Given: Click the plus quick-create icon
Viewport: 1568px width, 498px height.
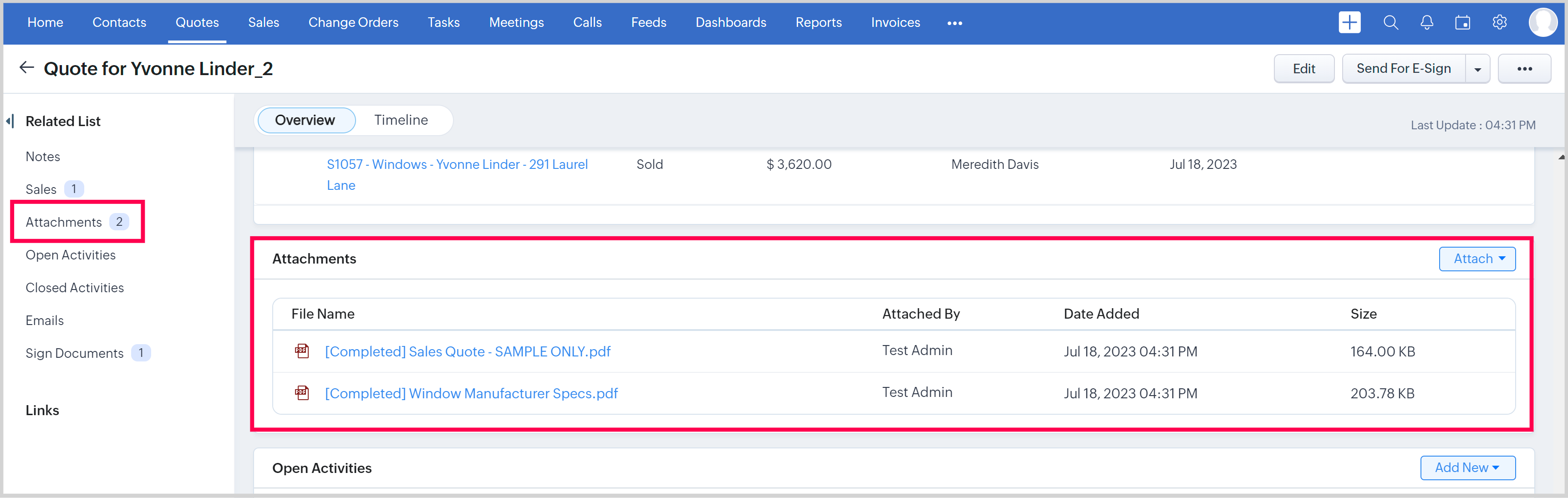Looking at the screenshot, I should [1349, 22].
